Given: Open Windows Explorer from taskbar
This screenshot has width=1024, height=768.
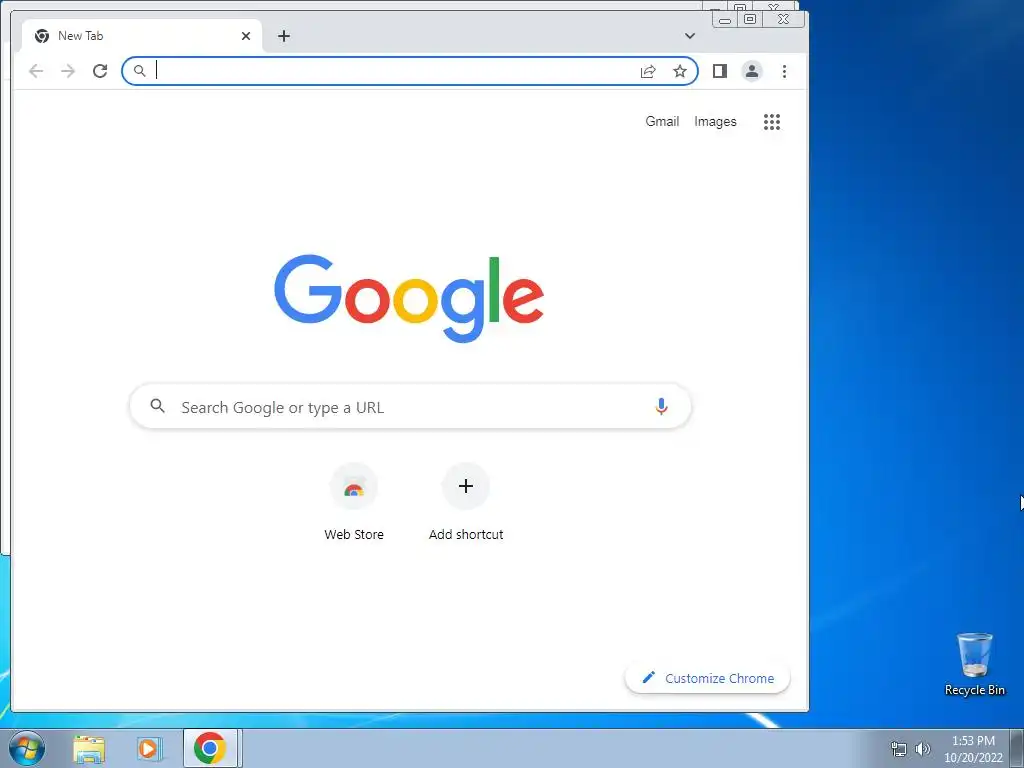Looking at the screenshot, I should coord(89,748).
